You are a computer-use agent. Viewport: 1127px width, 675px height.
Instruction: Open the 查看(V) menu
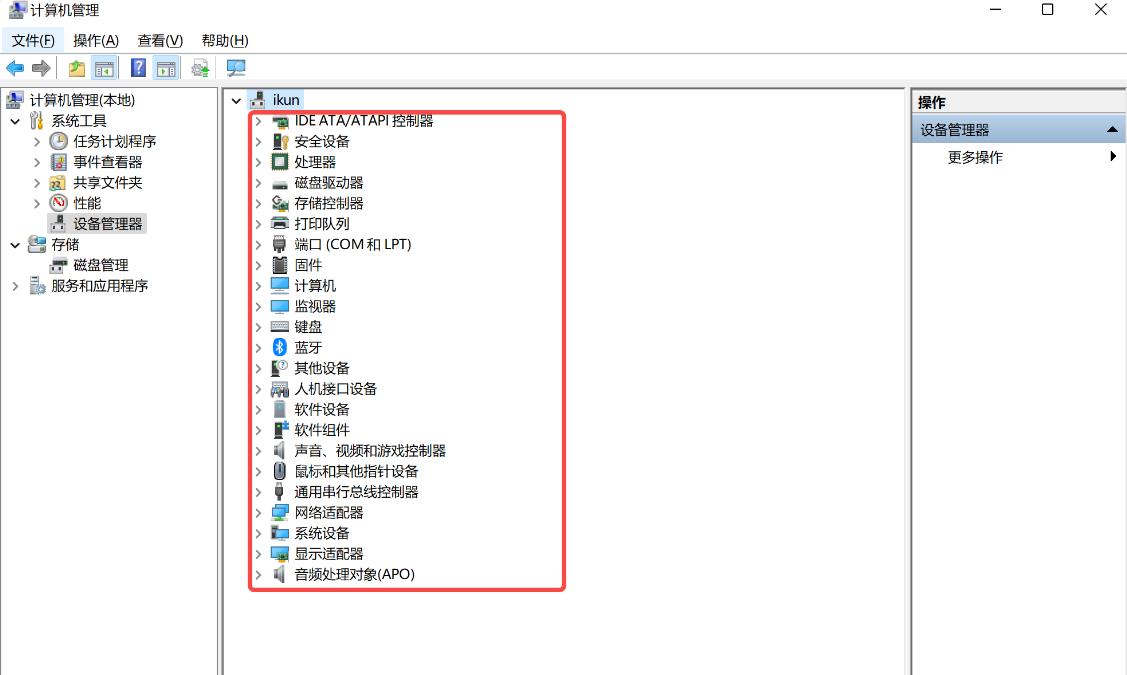160,40
